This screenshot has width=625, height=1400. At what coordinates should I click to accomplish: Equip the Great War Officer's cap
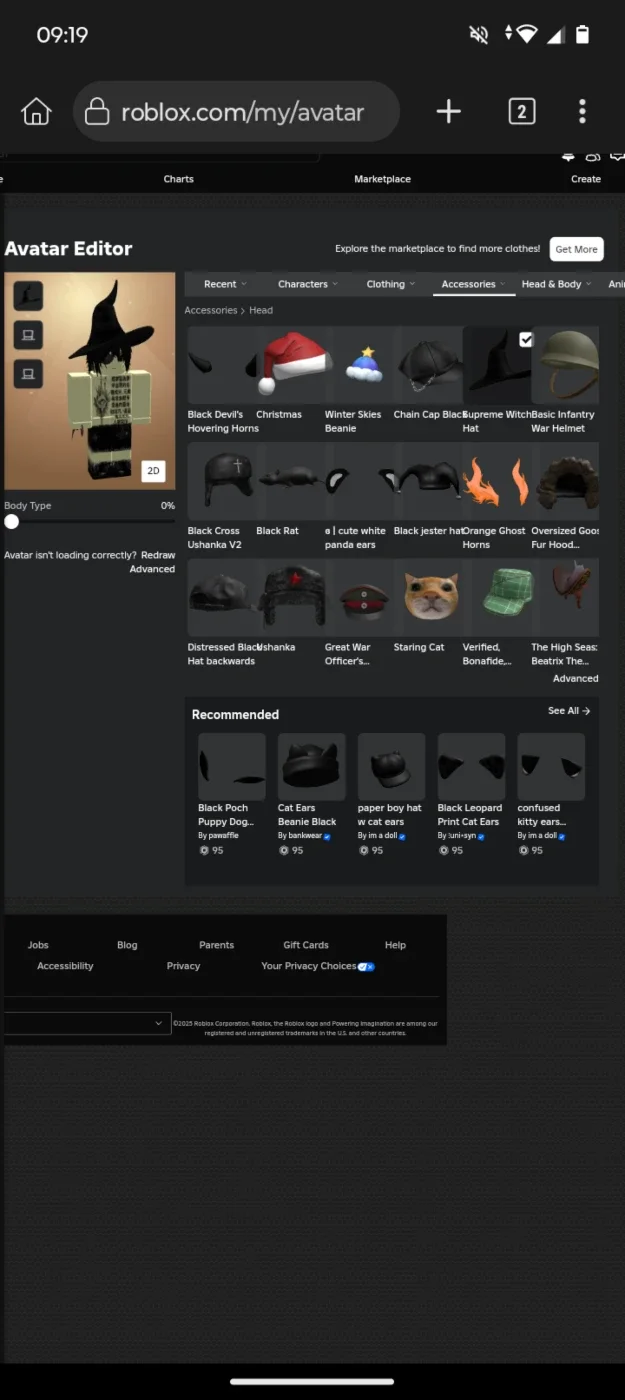pos(359,597)
